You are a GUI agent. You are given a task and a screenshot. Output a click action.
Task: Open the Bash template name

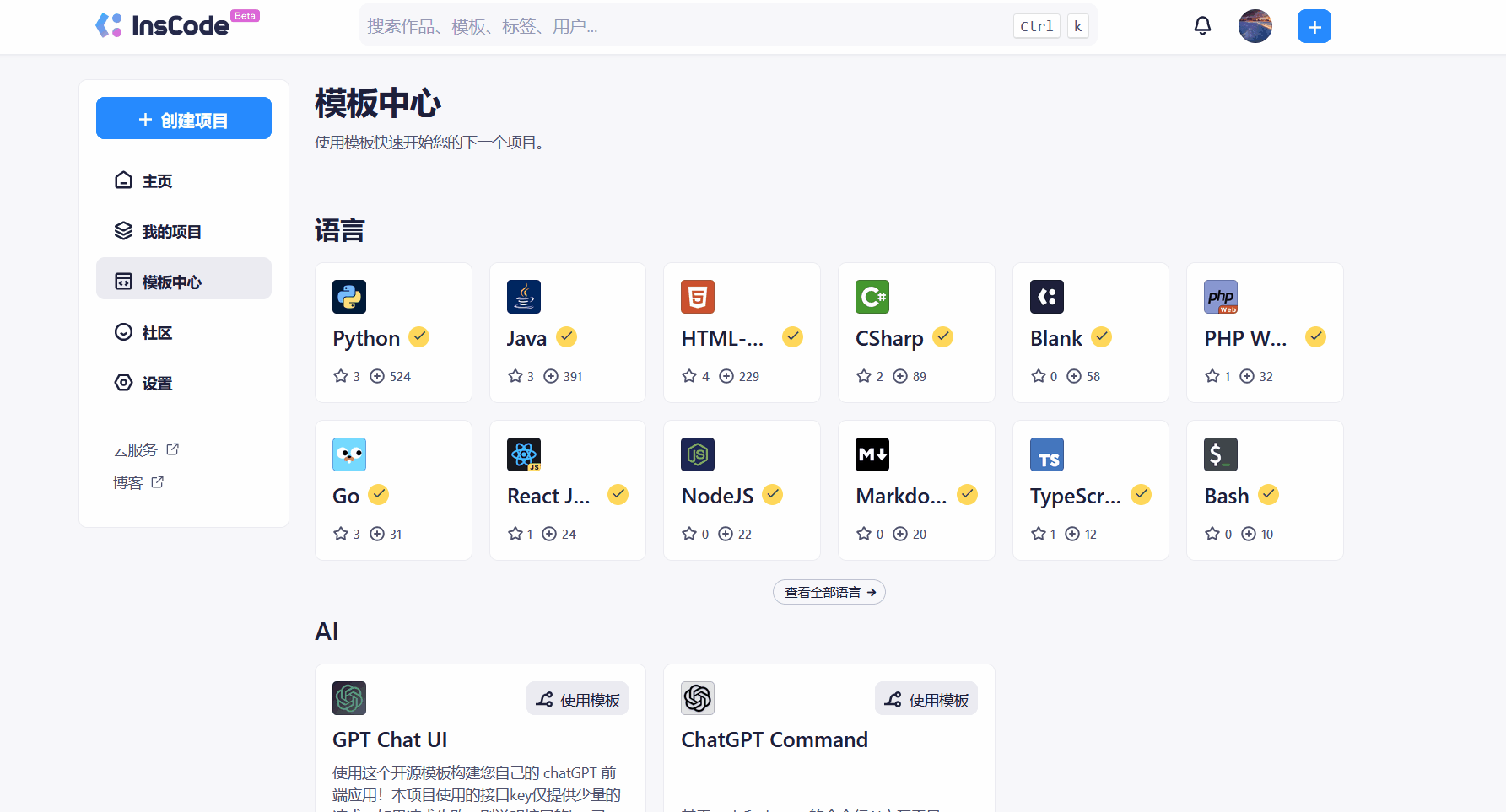(1226, 496)
